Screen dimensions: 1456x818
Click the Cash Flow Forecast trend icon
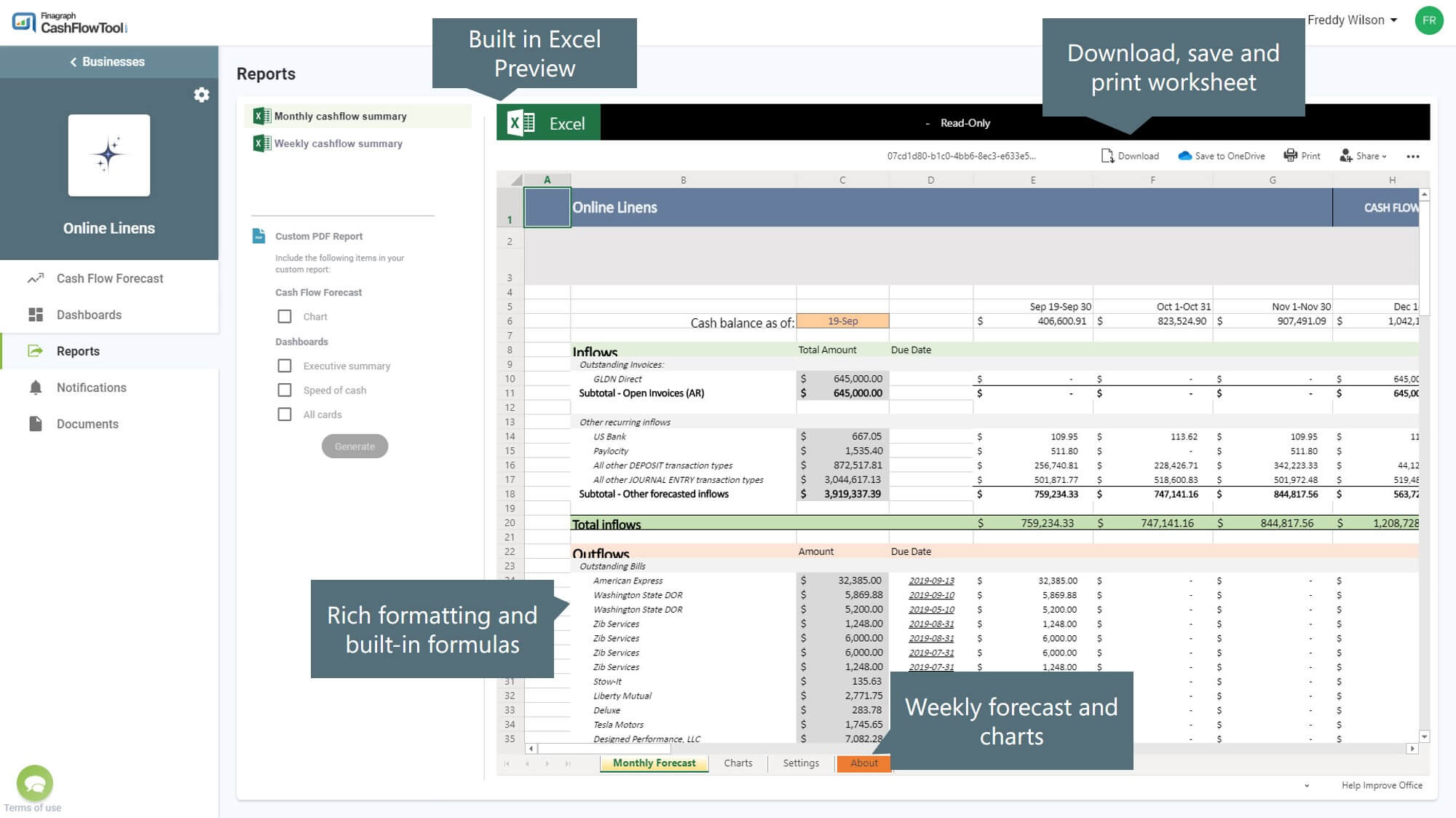pyautogui.click(x=36, y=278)
